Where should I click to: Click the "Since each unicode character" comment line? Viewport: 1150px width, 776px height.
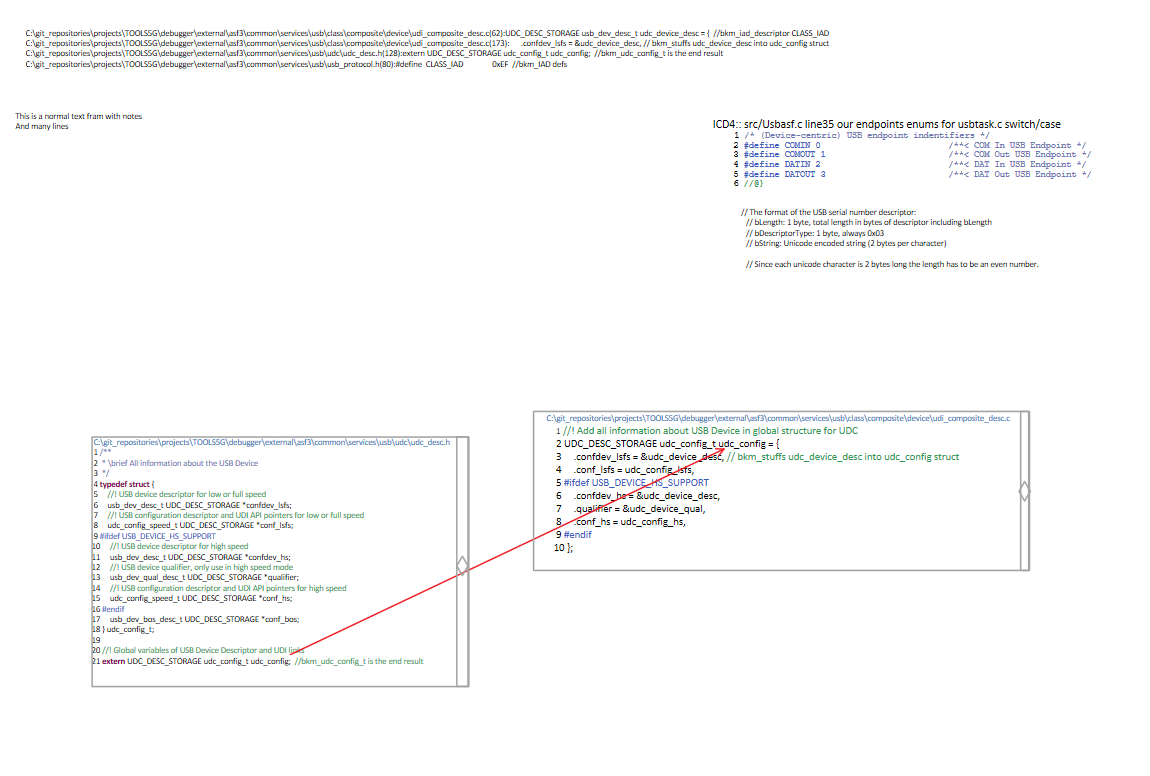coord(892,264)
